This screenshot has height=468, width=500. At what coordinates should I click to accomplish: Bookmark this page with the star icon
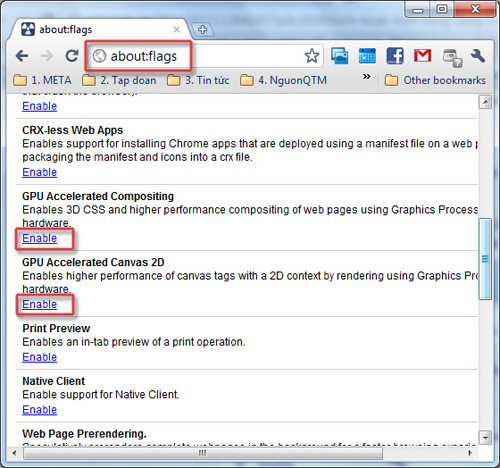[312, 56]
